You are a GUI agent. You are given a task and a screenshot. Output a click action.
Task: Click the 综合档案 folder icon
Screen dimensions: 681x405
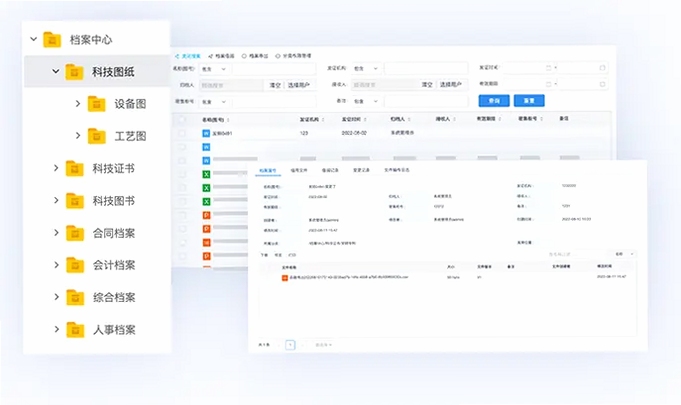tap(75, 297)
